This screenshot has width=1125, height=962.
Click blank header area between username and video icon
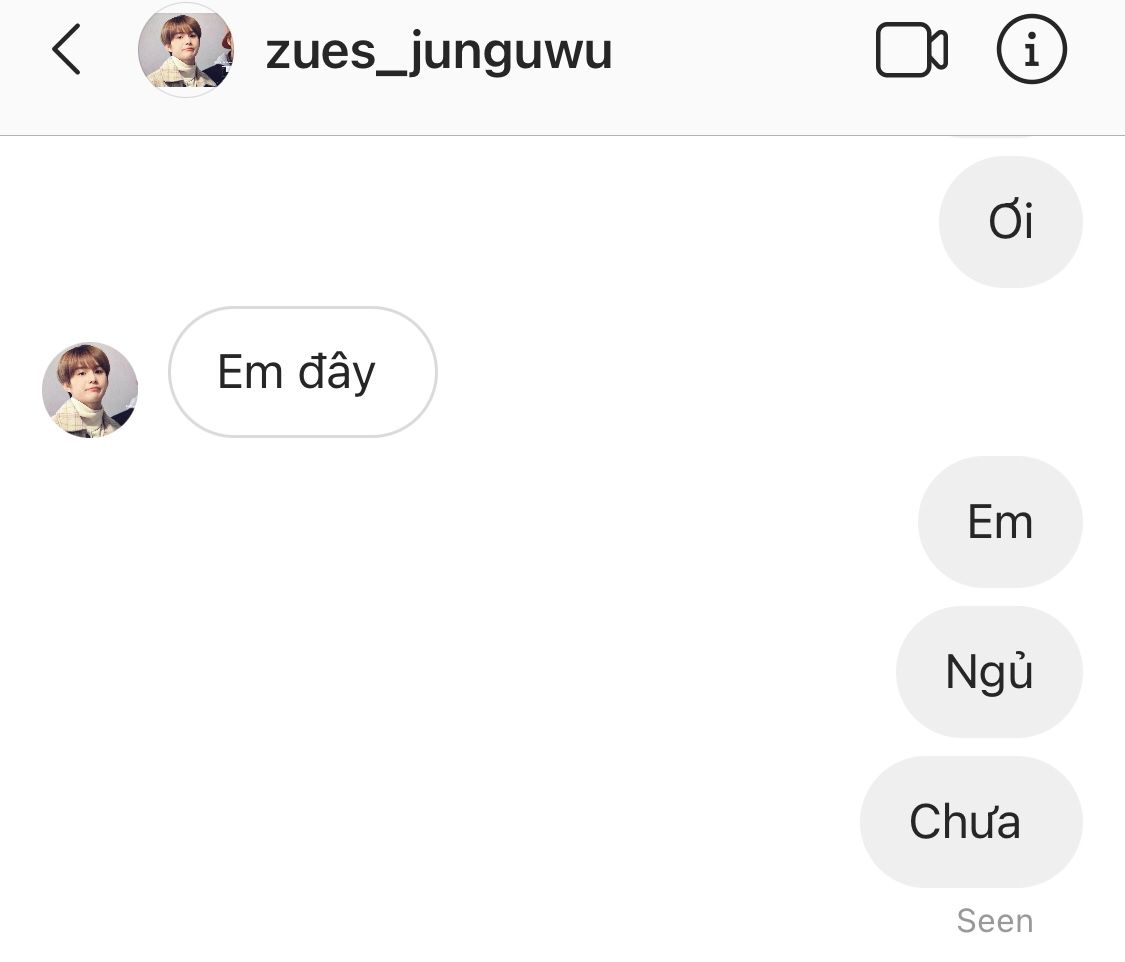coord(740,50)
